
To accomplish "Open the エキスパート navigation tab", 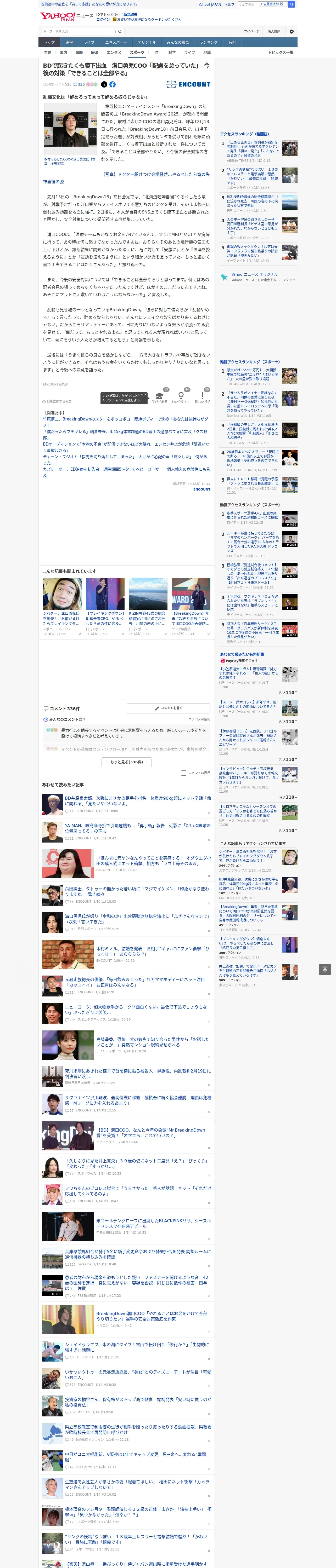I will pos(116,43).
